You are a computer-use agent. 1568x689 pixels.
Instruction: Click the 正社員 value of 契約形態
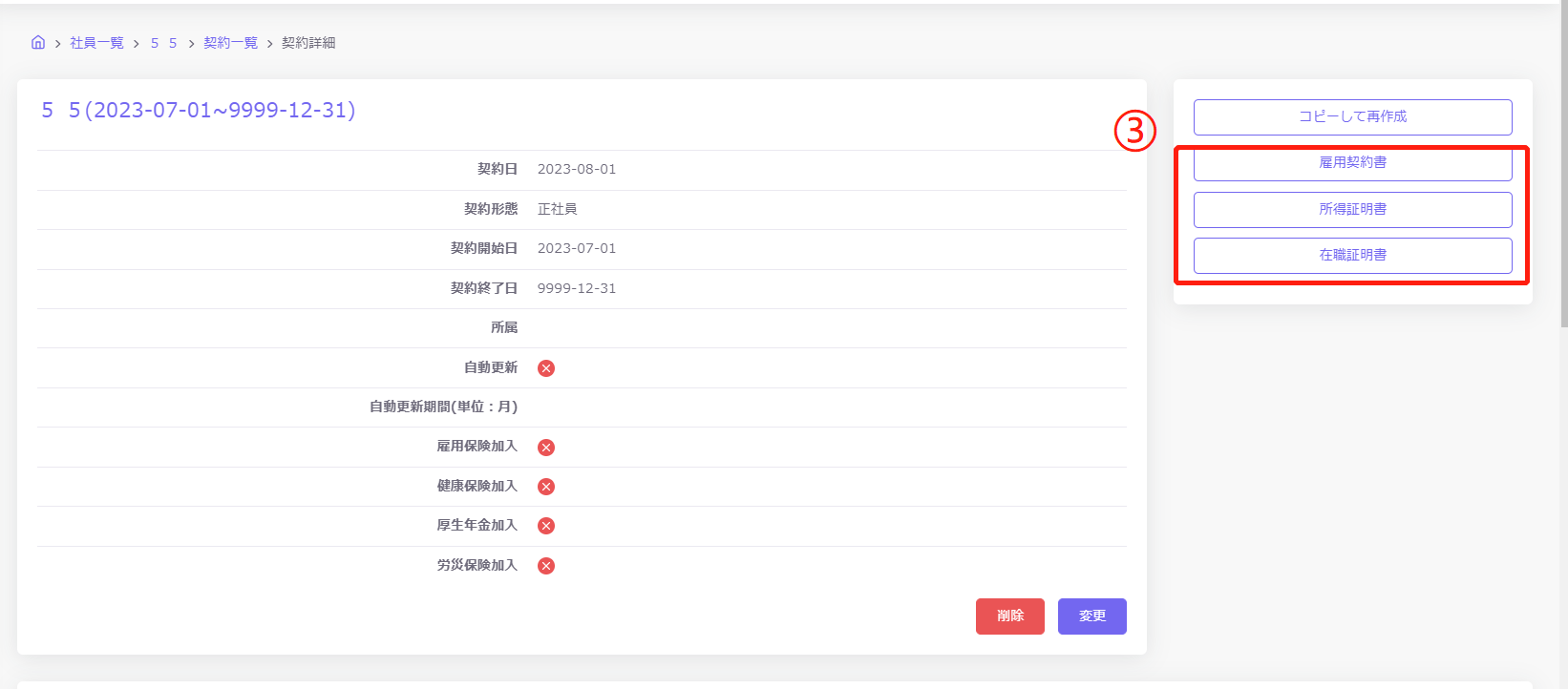[557, 209]
